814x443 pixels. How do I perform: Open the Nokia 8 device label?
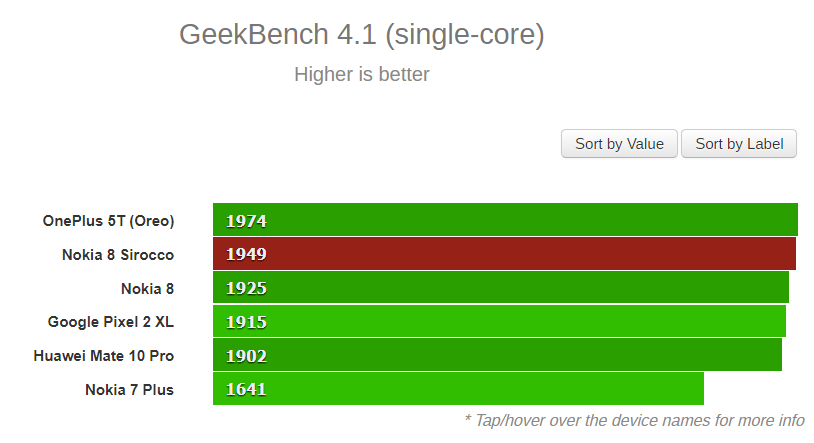click(x=147, y=288)
